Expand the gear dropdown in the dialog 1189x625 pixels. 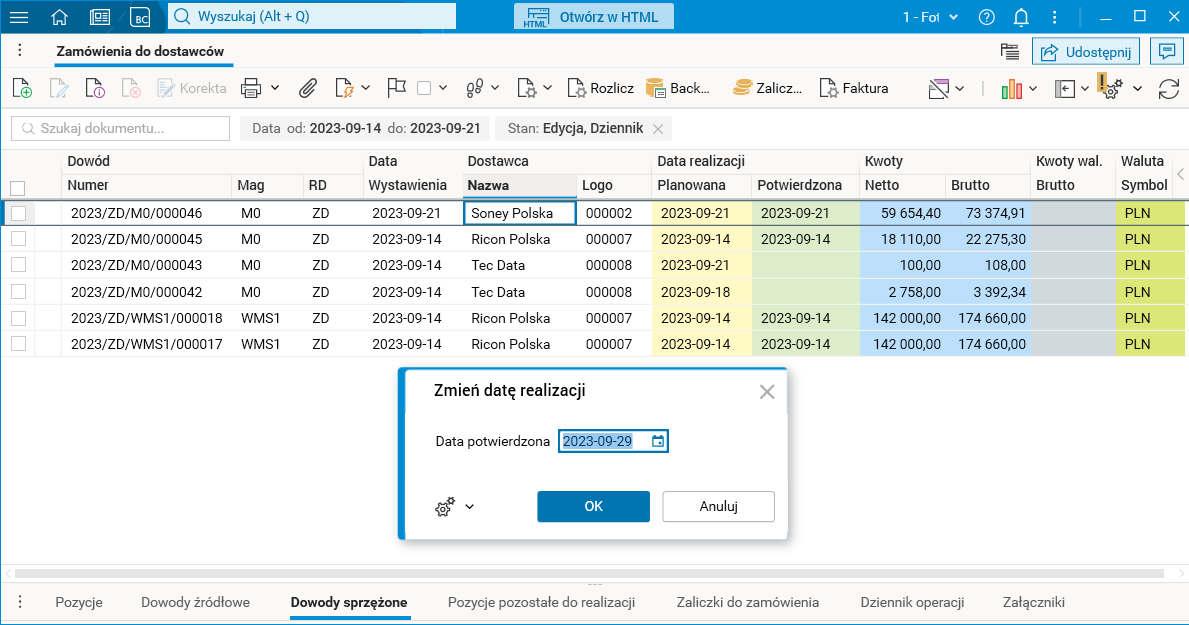click(x=469, y=507)
